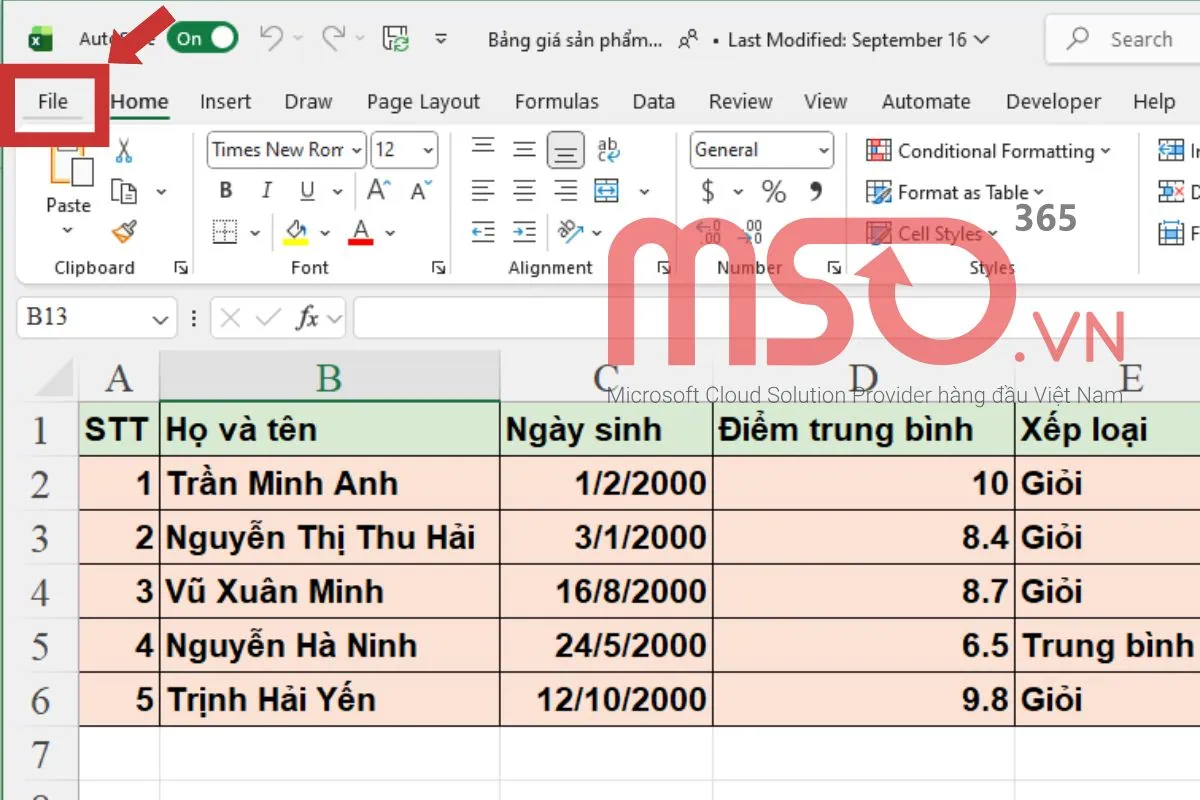Screen dimensions: 1200x800
Task: Click the Increase Indent icon
Action: [x=523, y=232]
